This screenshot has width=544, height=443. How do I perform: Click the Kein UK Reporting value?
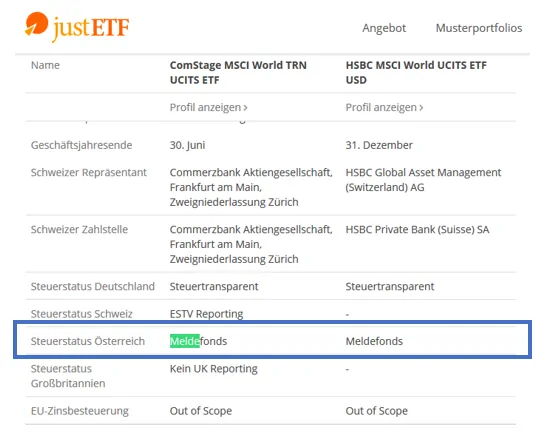[213, 369]
